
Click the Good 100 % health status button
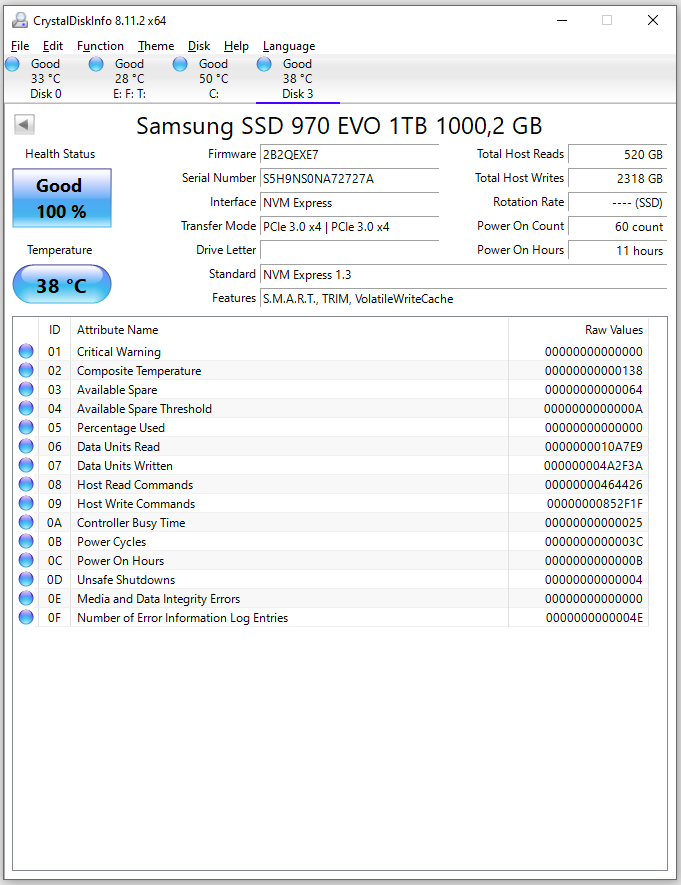point(61,198)
